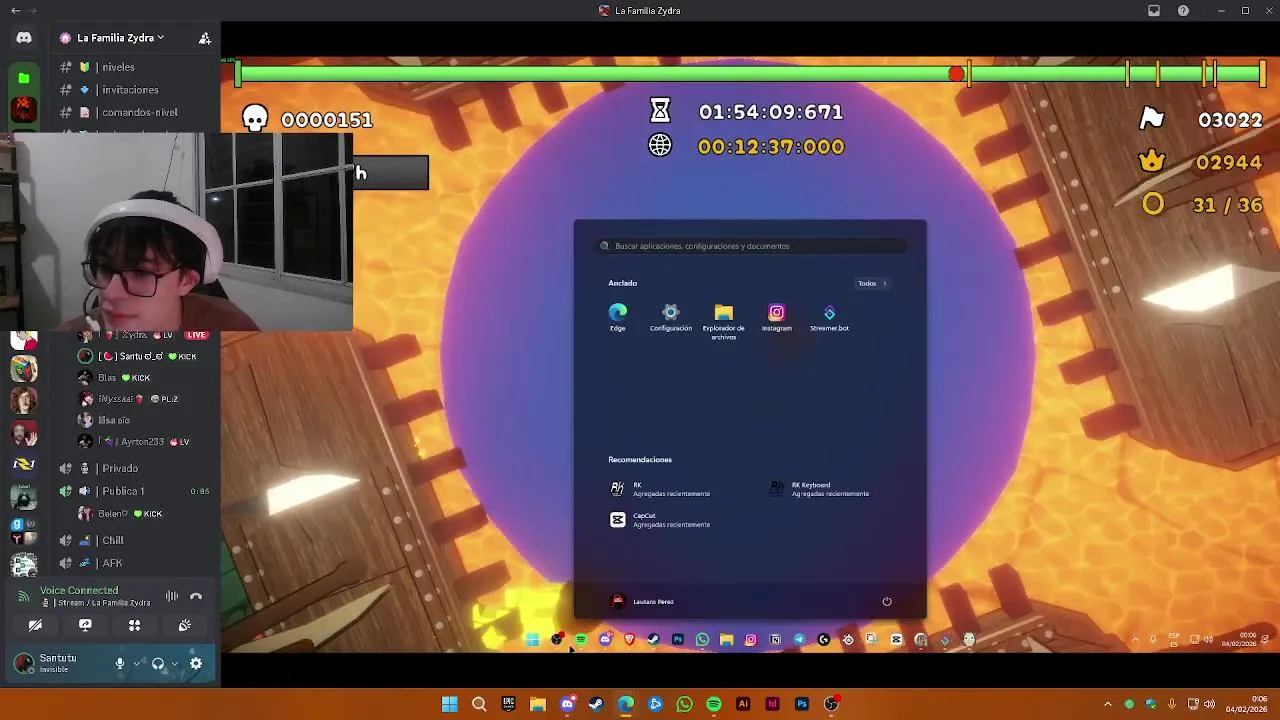This screenshot has width=1280, height=720.
Task: Open Explorador de archivos pinned app
Action: (x=724, y=322)
